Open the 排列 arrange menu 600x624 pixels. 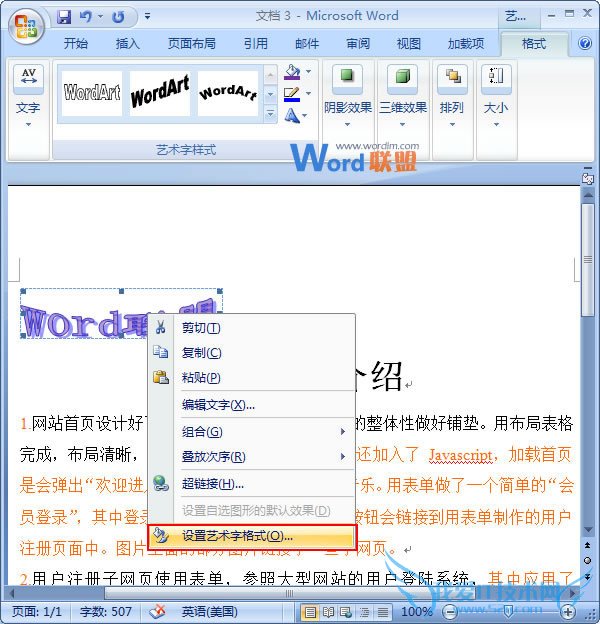(452, 96)
